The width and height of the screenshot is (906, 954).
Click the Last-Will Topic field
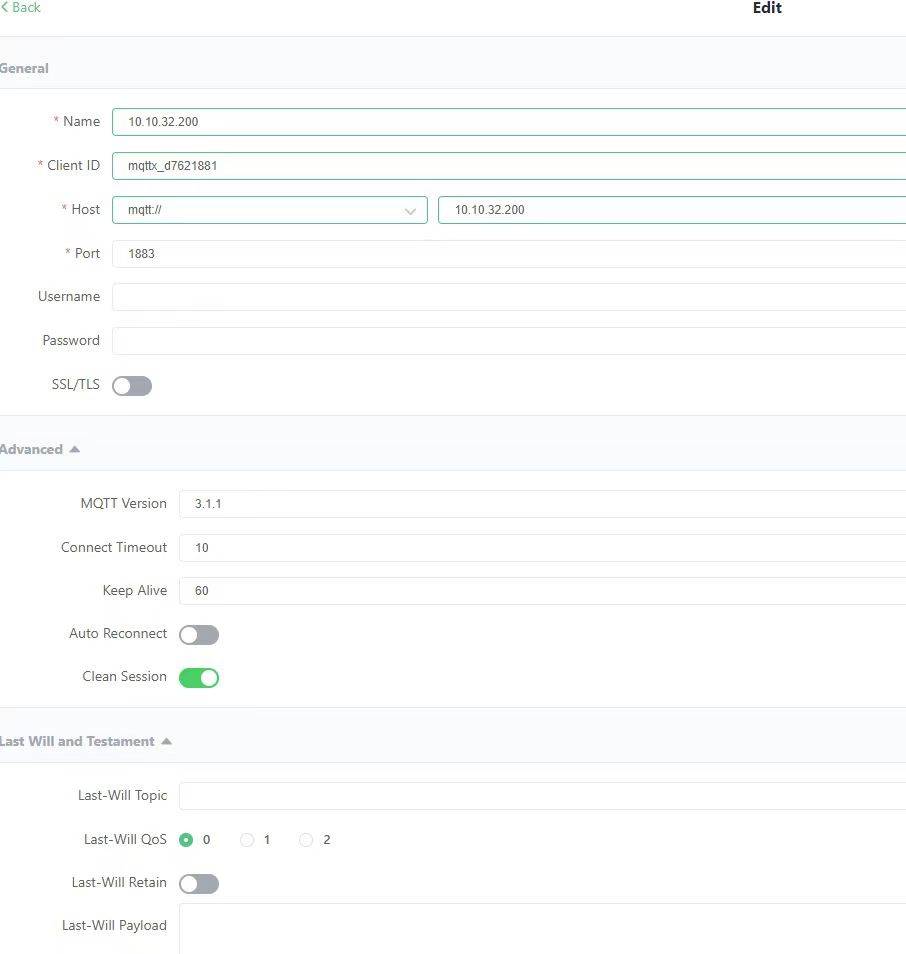[542, 796]
